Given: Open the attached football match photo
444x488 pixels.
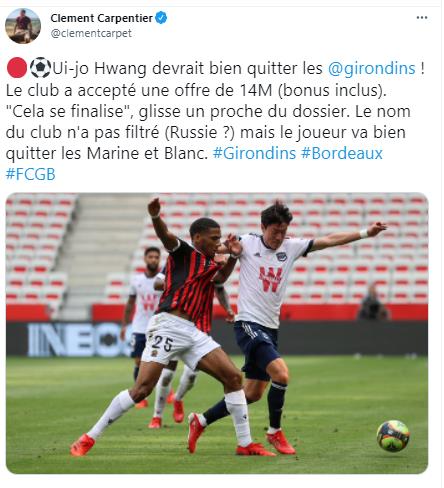Looking at the screenshot, I should tap(217, 333).
